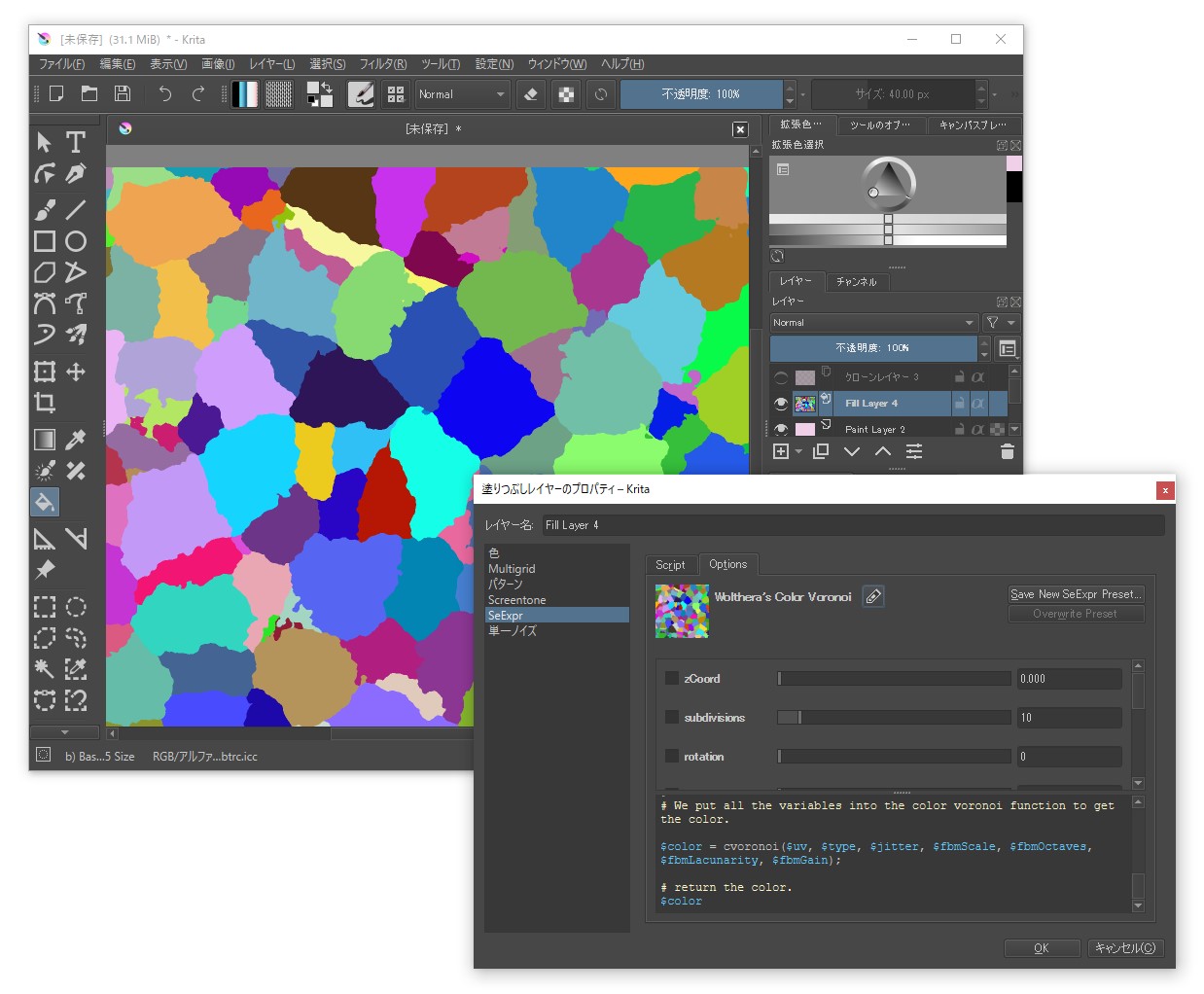Click the layer 不透明度 100% slider
This screenshot has width=1204, height=994.
(873, 348)
